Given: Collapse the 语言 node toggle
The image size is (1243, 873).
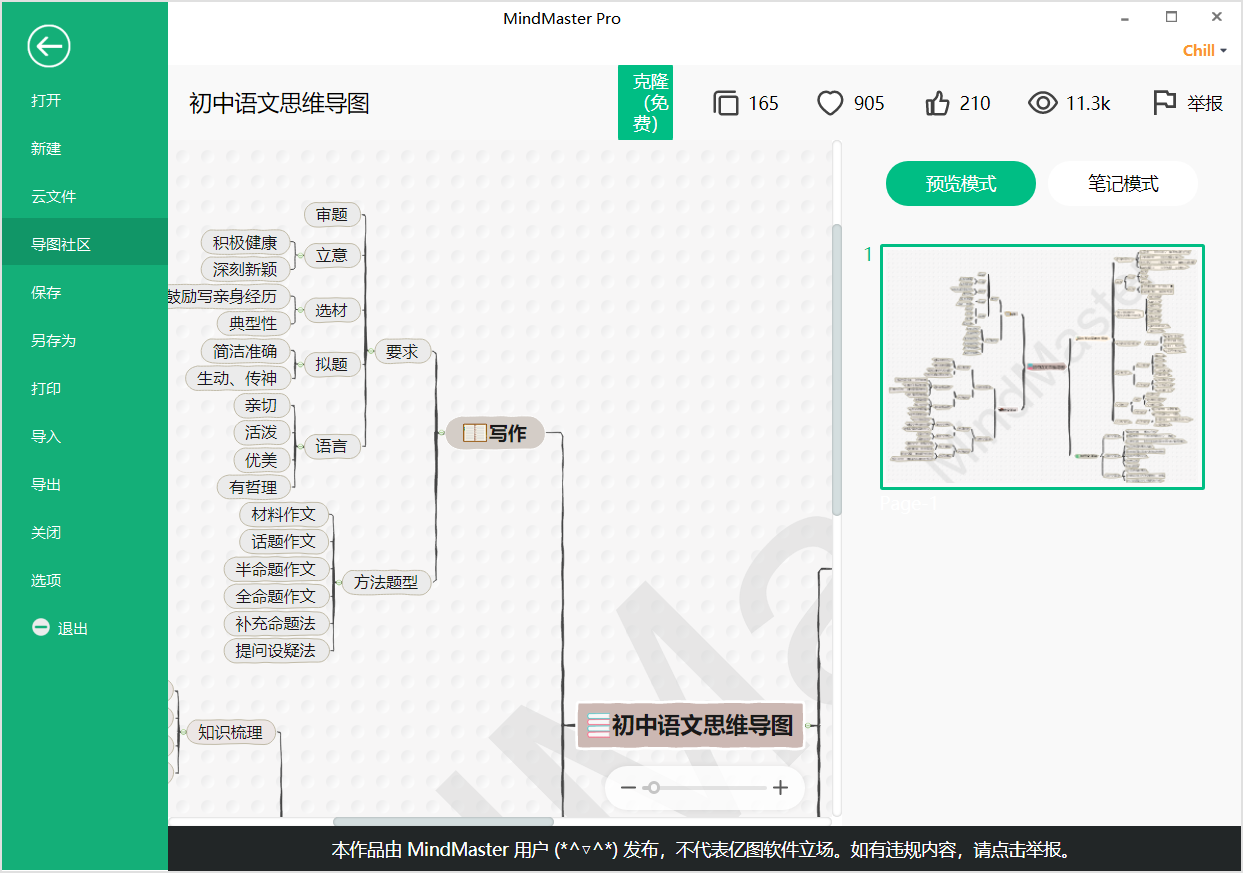Looking at the screenshot, I should (x=299, y=446).
